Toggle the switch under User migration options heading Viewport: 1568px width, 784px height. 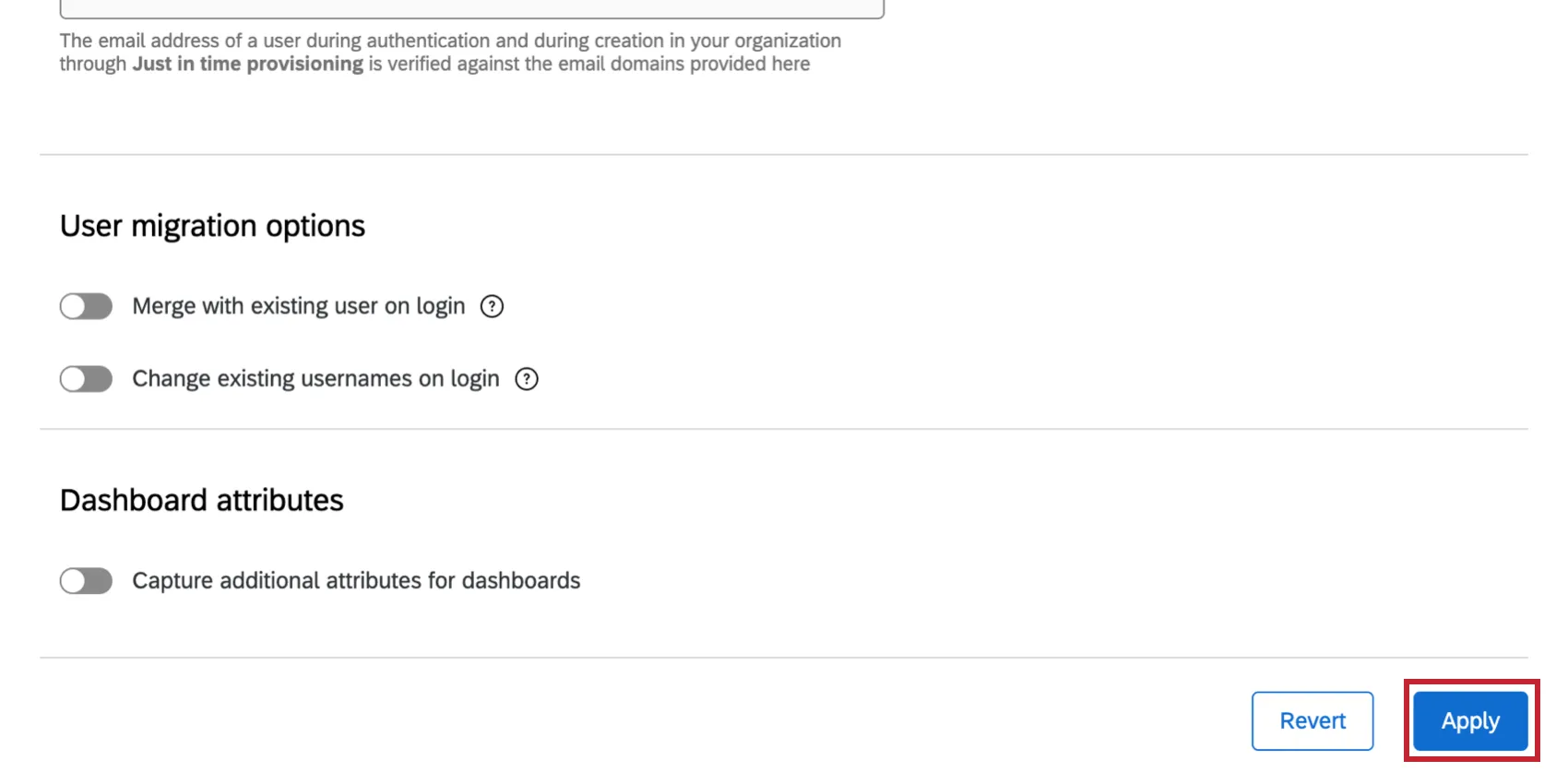[85, 305]
